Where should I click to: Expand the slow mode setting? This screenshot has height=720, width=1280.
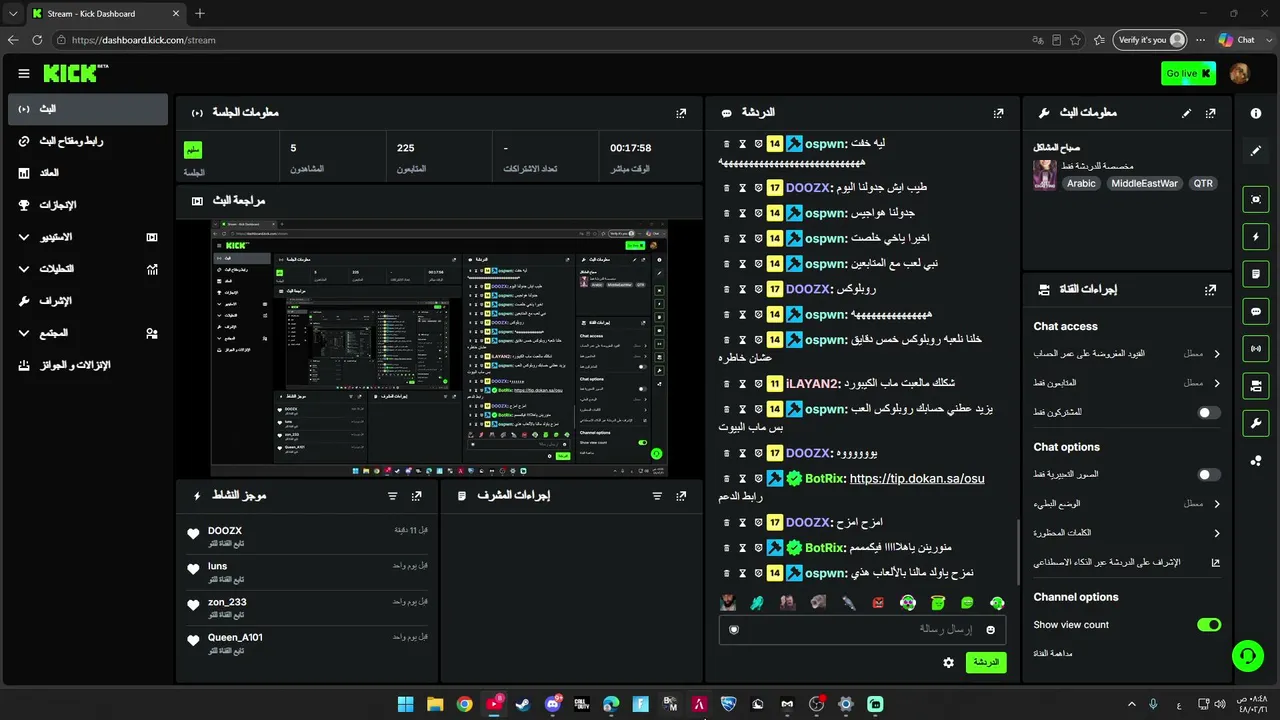click(1217, 504)
